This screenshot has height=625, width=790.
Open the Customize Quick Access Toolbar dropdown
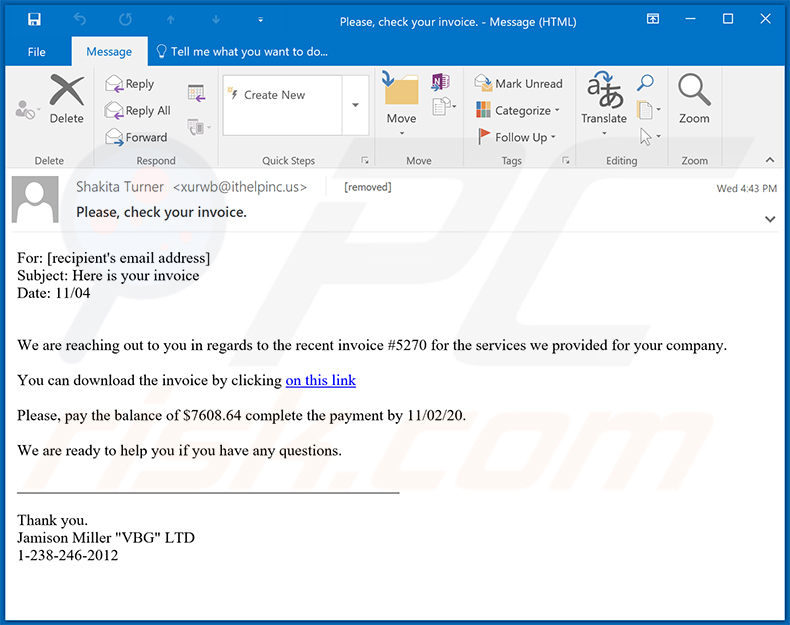260,20
